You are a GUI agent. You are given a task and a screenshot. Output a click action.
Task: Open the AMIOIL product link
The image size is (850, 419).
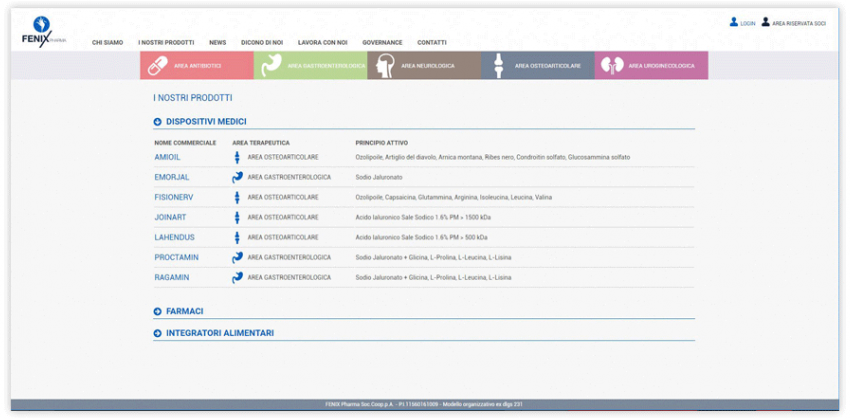point(168,157)
